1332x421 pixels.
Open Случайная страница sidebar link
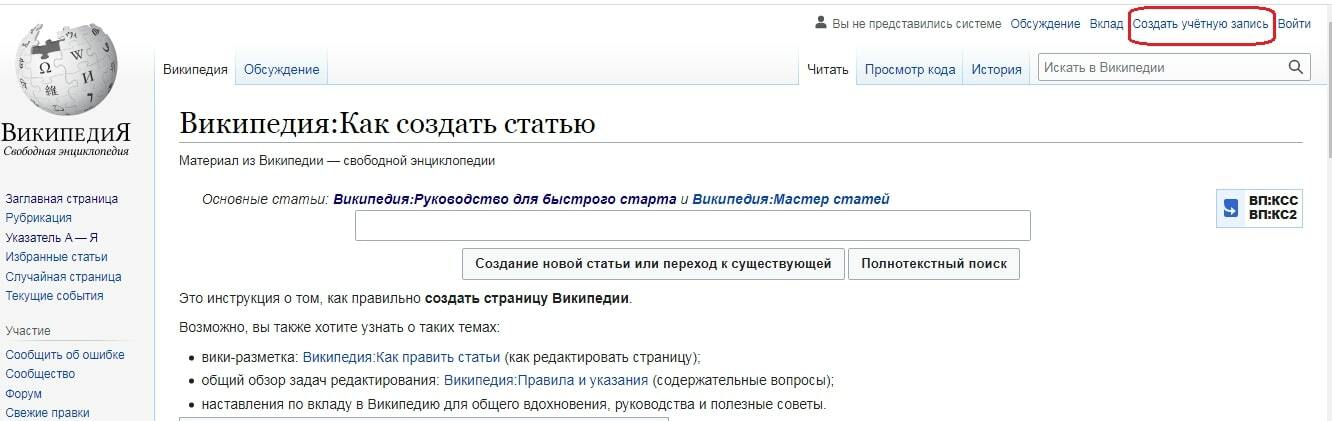[63, 277]
